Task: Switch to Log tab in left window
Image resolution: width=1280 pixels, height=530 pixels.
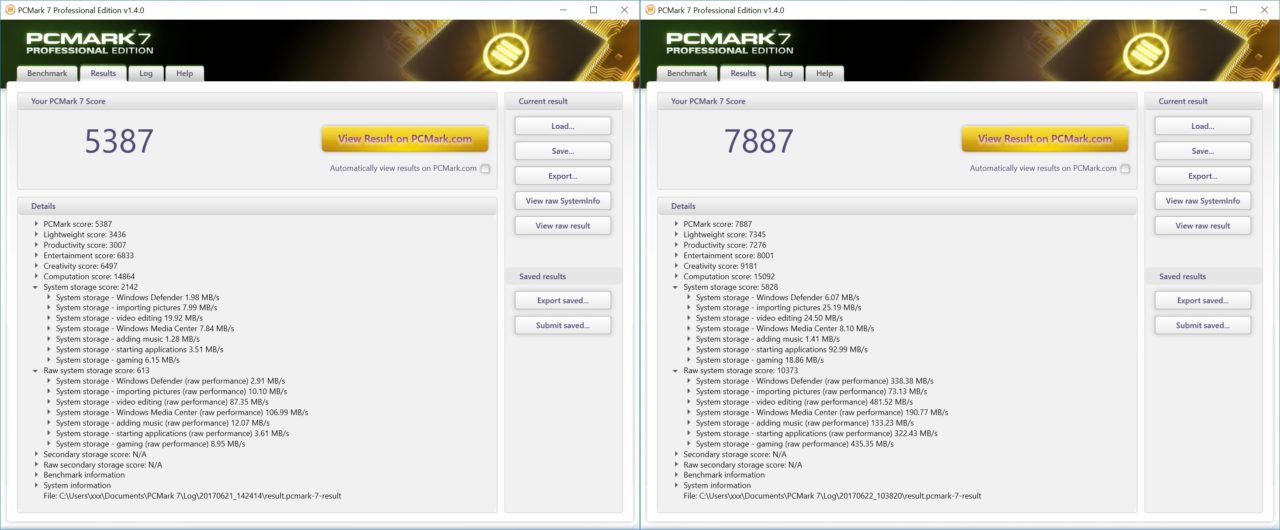Action: [146, 73]
